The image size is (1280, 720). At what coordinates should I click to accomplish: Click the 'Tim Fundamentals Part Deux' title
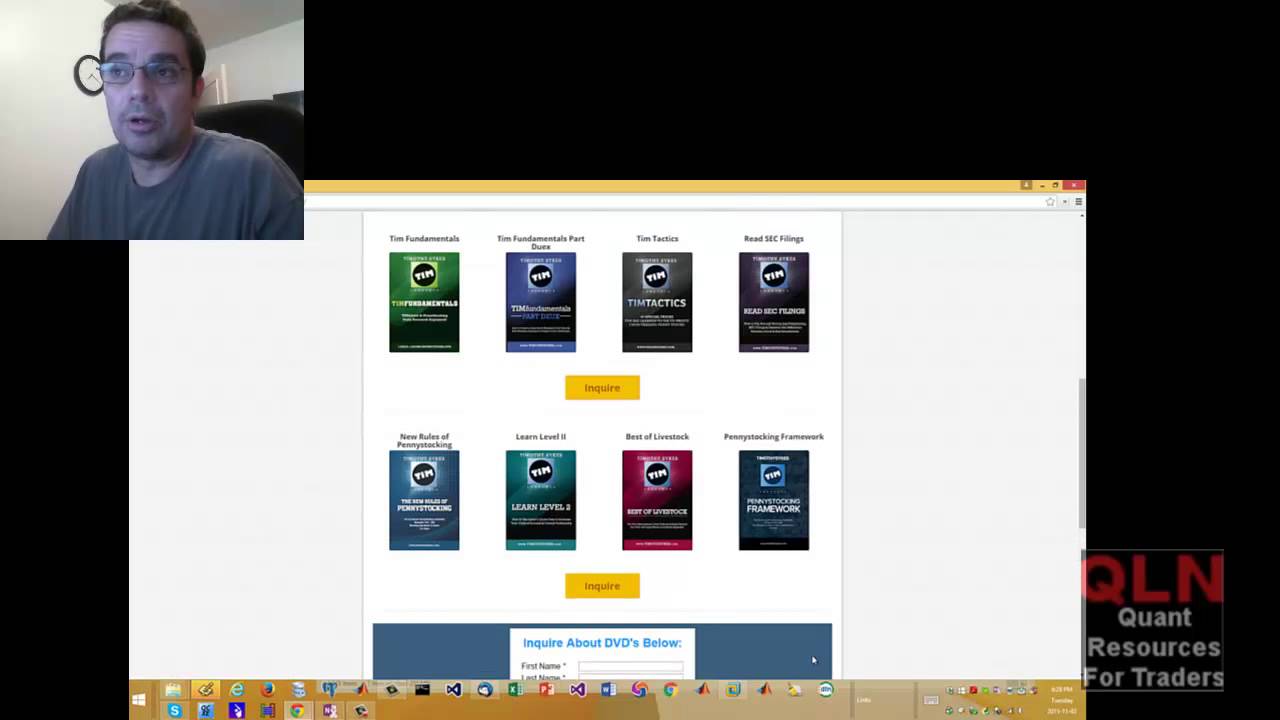coord(540,242)
